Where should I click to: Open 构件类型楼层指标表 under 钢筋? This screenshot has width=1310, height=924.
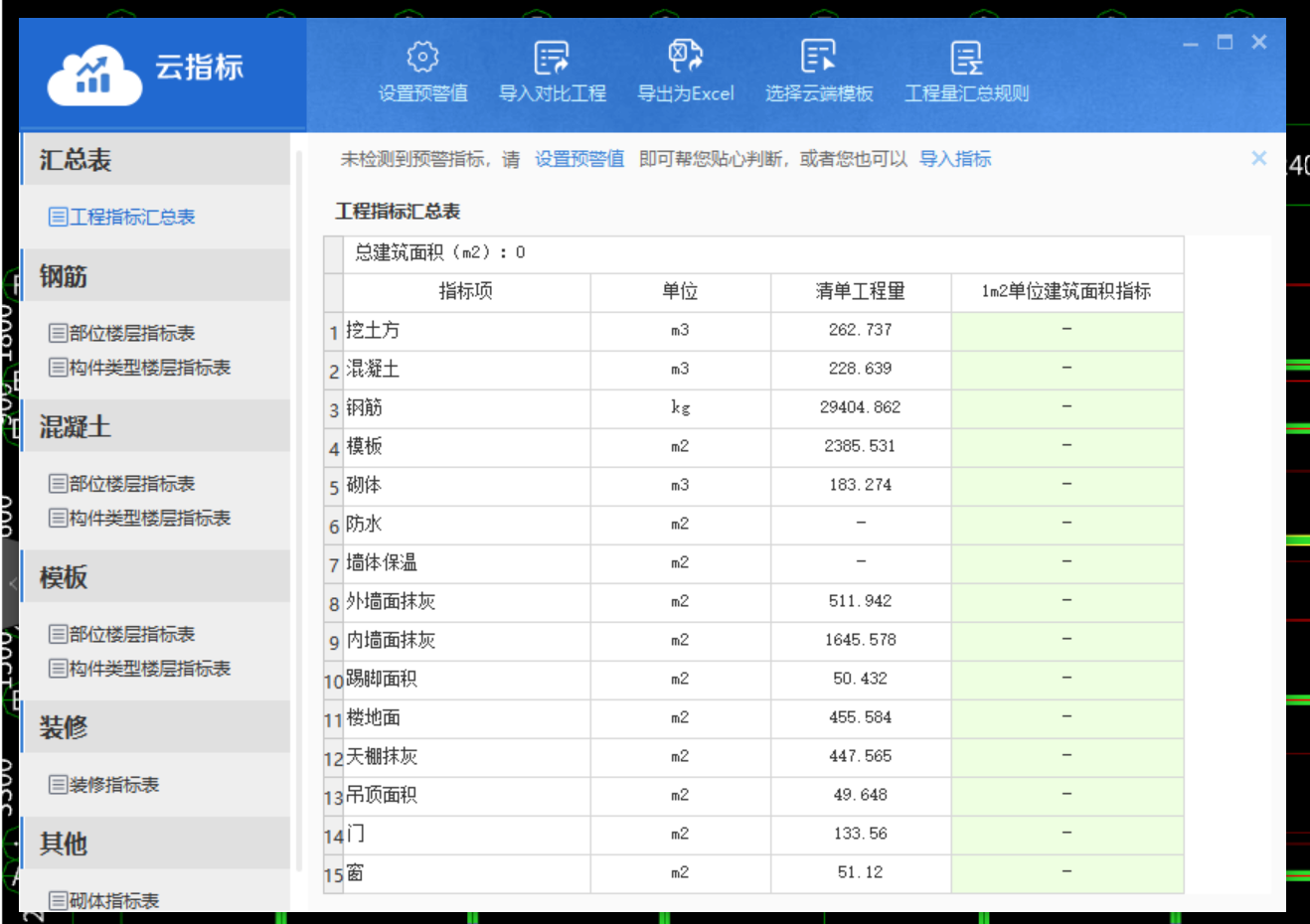click(140, 368)
